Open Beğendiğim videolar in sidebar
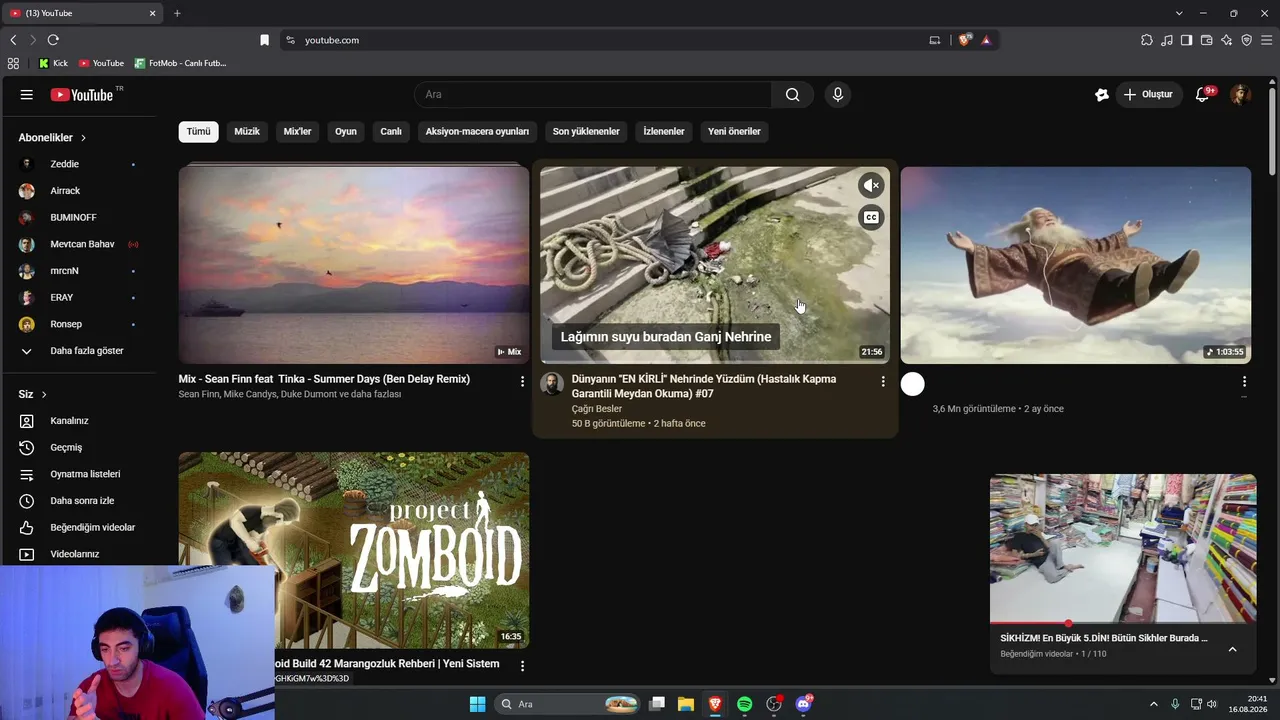Screen dimensions: 1280x720 click(x=78, y=528)
